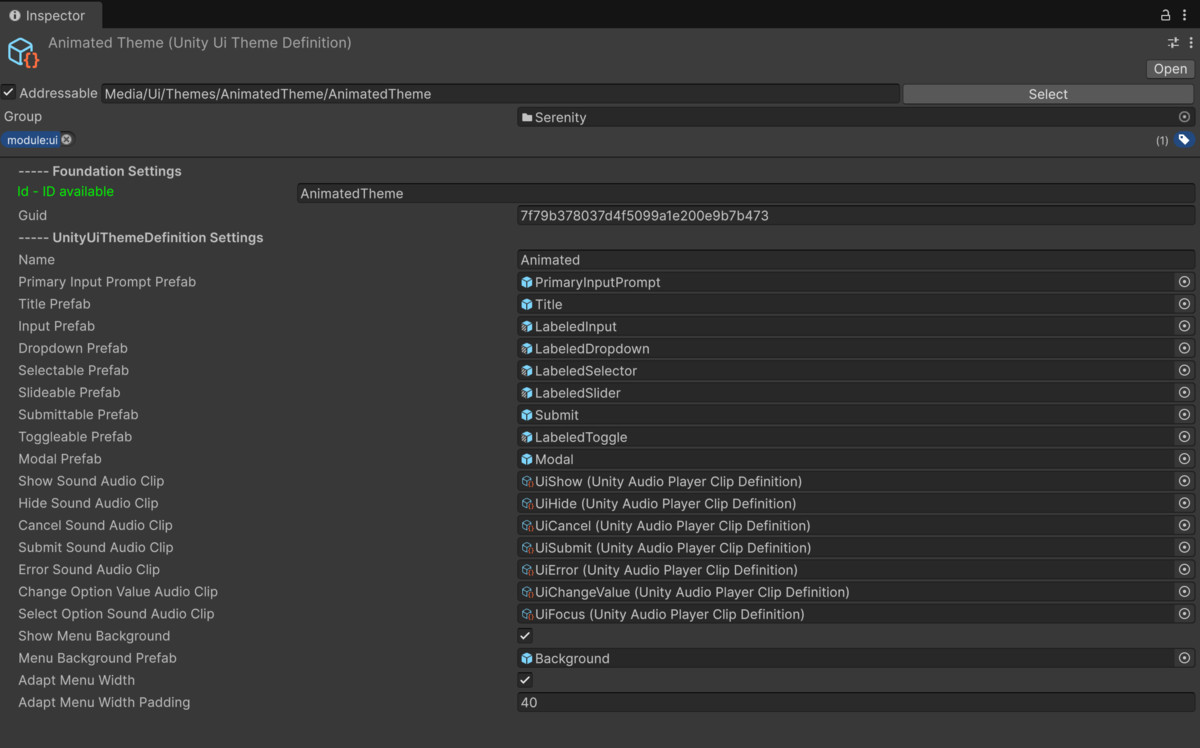
Task: Click the Adapt Menu Width Padding label
Action: coord(104,702)
